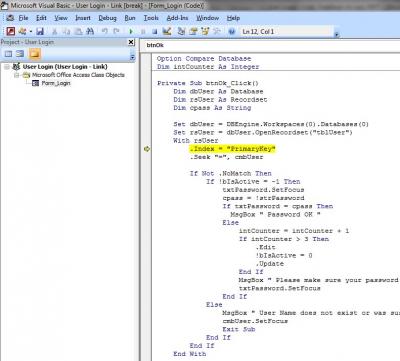Select Form_Login in the project tree
The image size is (400, 361).
56,83
